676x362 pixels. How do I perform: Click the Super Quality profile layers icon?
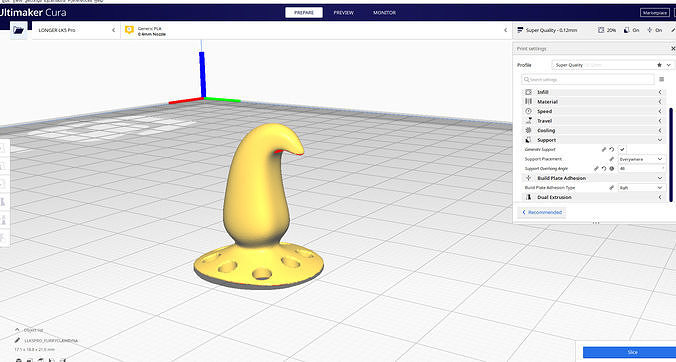pyautogui.click(x=520, y=30)
